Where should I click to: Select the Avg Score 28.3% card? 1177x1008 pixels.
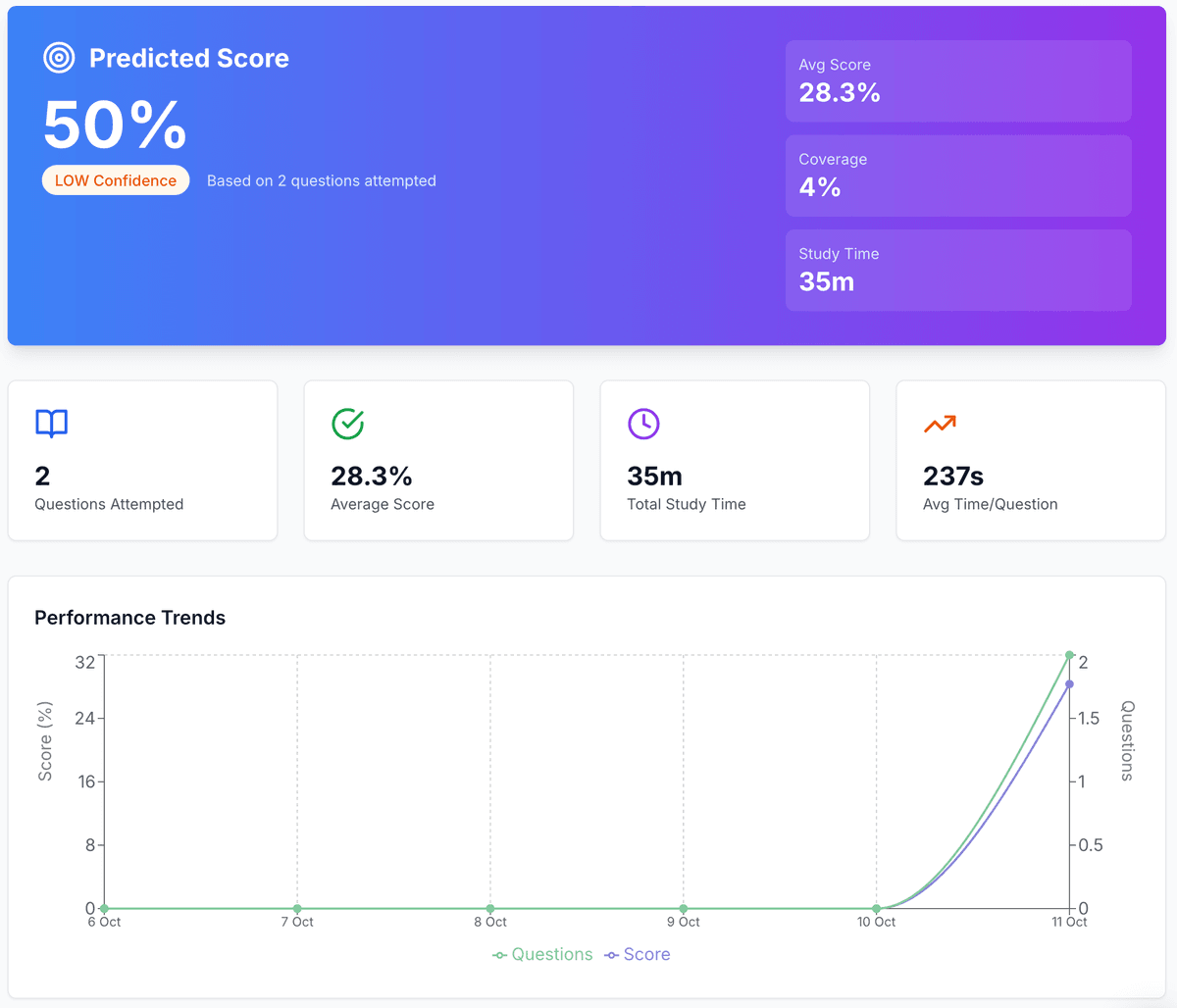[x=958, y=80]
